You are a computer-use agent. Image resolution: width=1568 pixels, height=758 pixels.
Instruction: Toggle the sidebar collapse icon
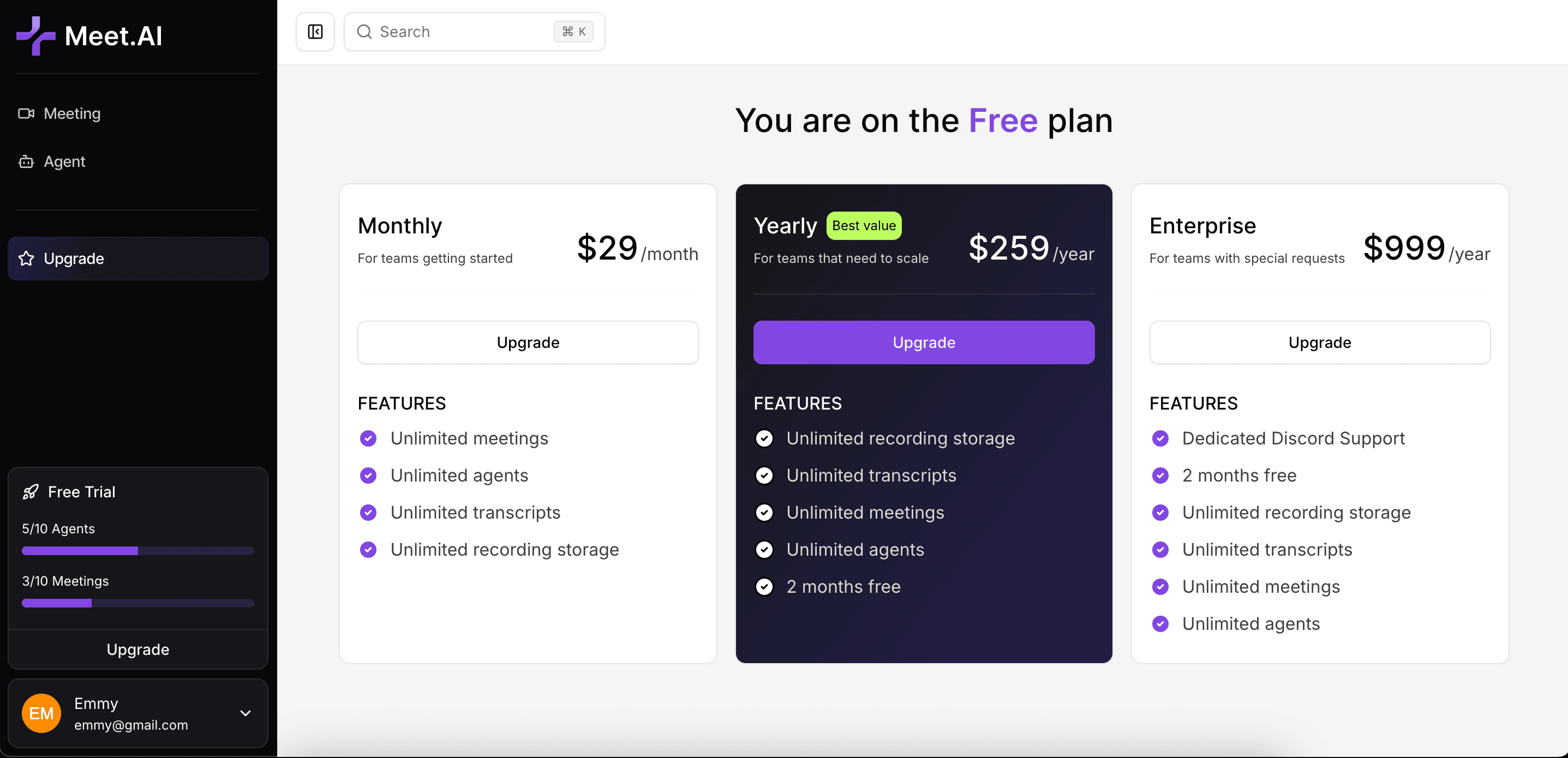[x=315, y=32]
